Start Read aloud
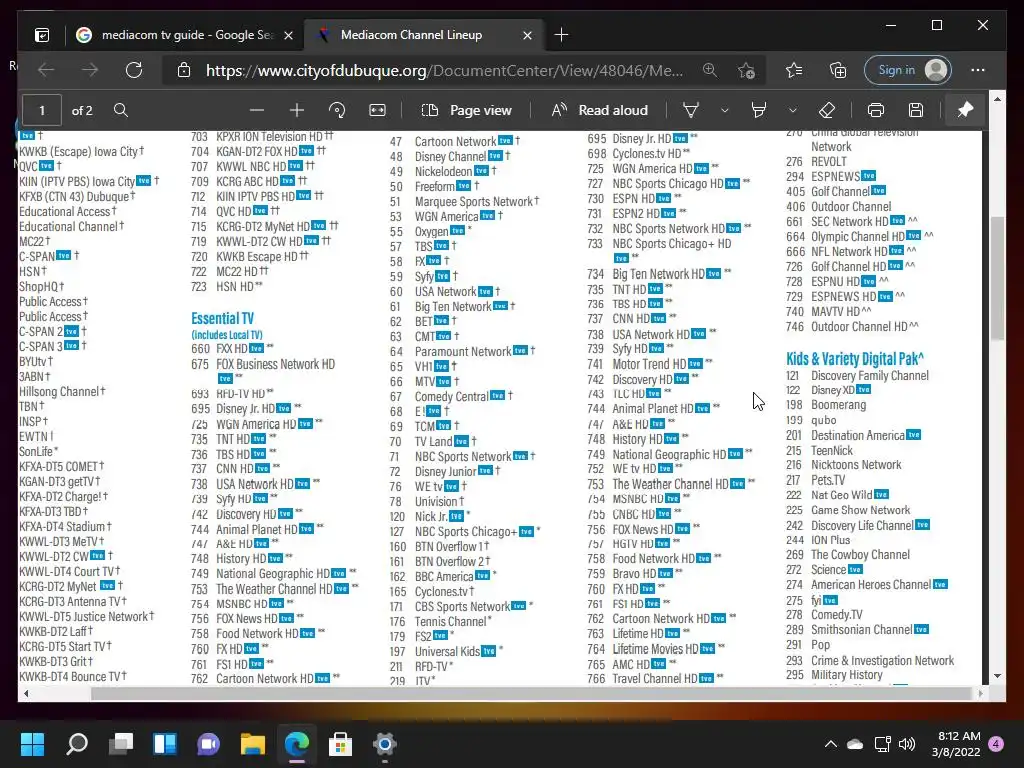 click(x=600, y=110)
